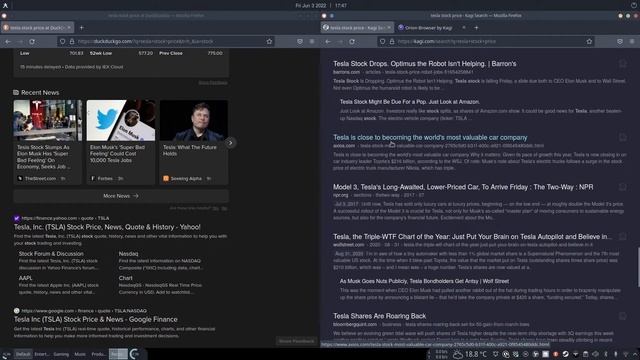640x360 pixels.
Task: Click shield icon beside Tesla Shares Roaring Back
Action: [622, 316]
